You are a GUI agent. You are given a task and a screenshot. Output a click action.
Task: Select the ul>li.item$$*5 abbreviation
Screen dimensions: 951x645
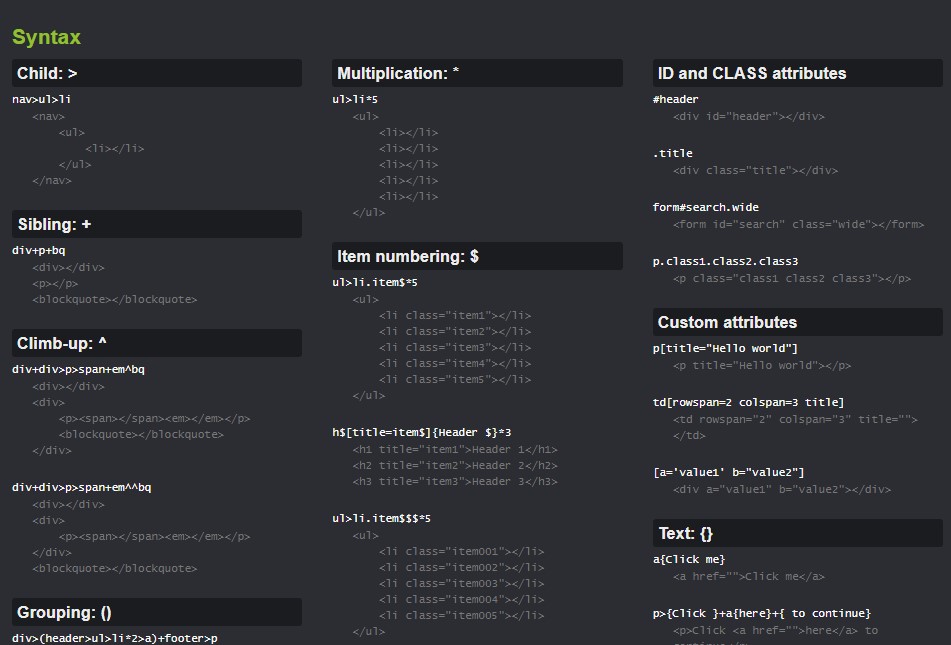(381, 518)
